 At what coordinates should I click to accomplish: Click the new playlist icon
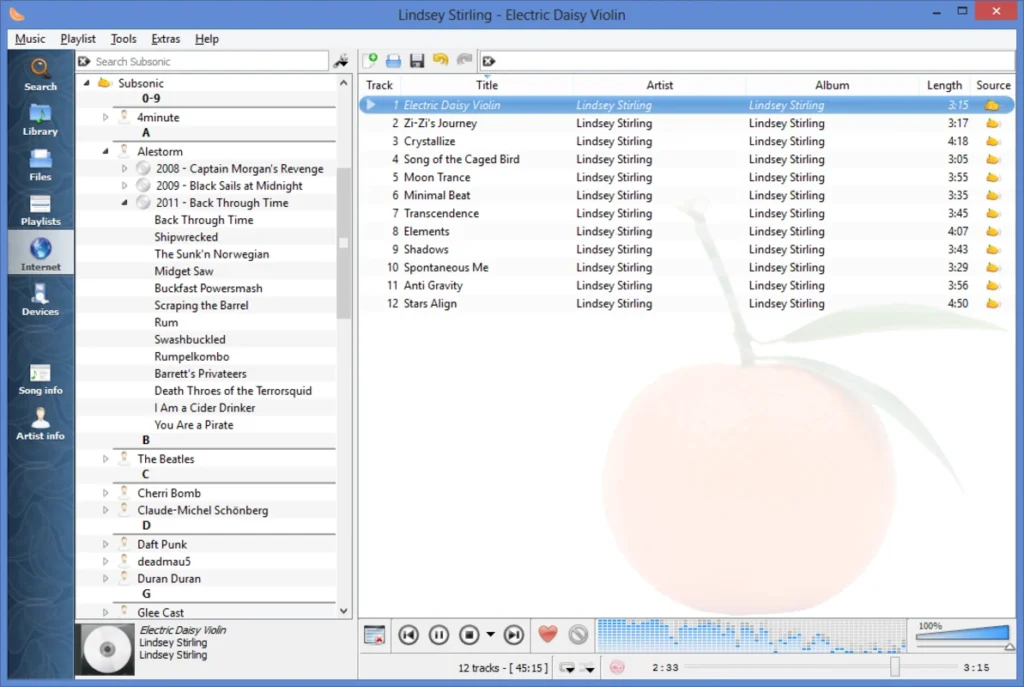(x=370, y=61)
